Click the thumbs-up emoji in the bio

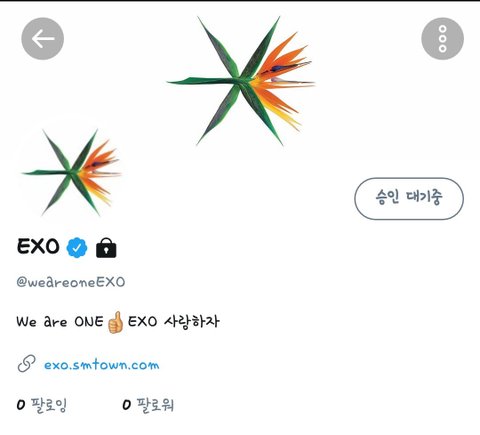click(x=116, y=322)
